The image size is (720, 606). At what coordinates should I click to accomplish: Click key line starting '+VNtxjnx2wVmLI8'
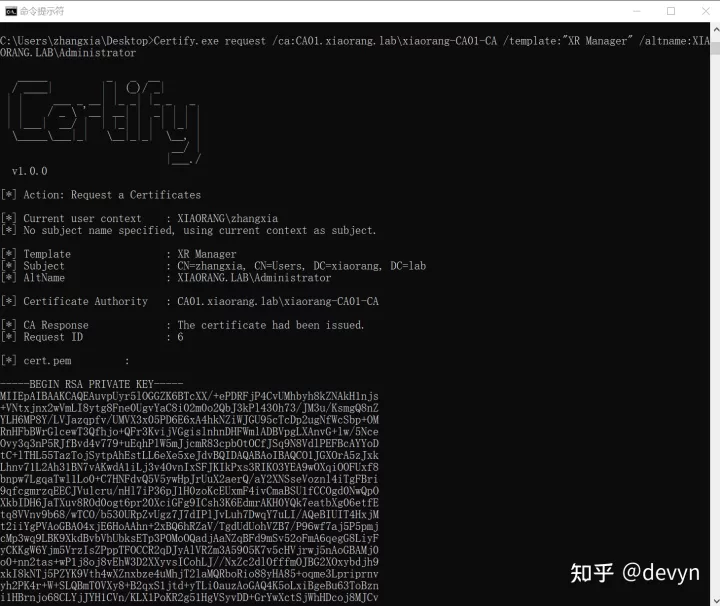(x=189, y=408)
